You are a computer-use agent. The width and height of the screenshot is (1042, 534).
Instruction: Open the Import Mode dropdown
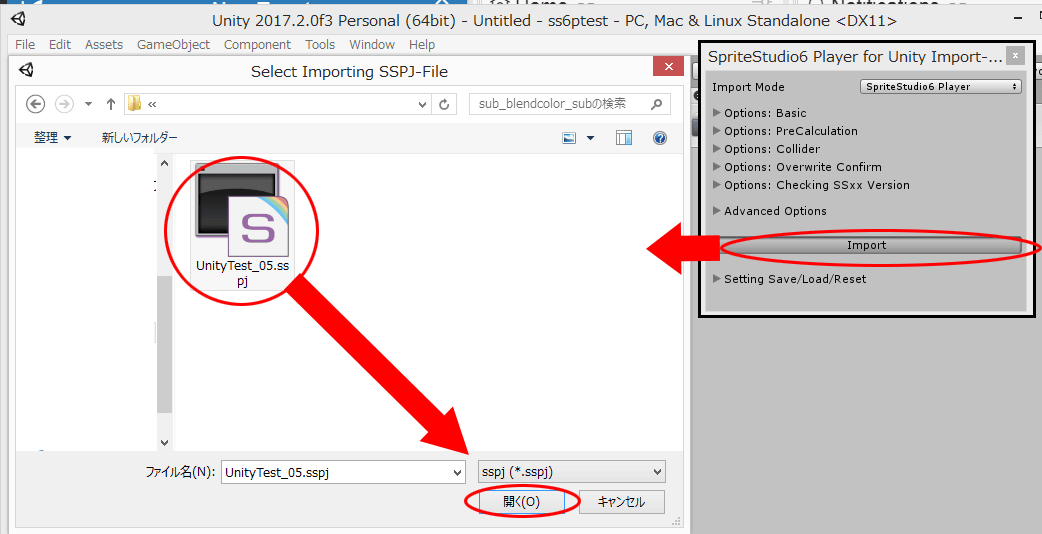click(940, 86)
